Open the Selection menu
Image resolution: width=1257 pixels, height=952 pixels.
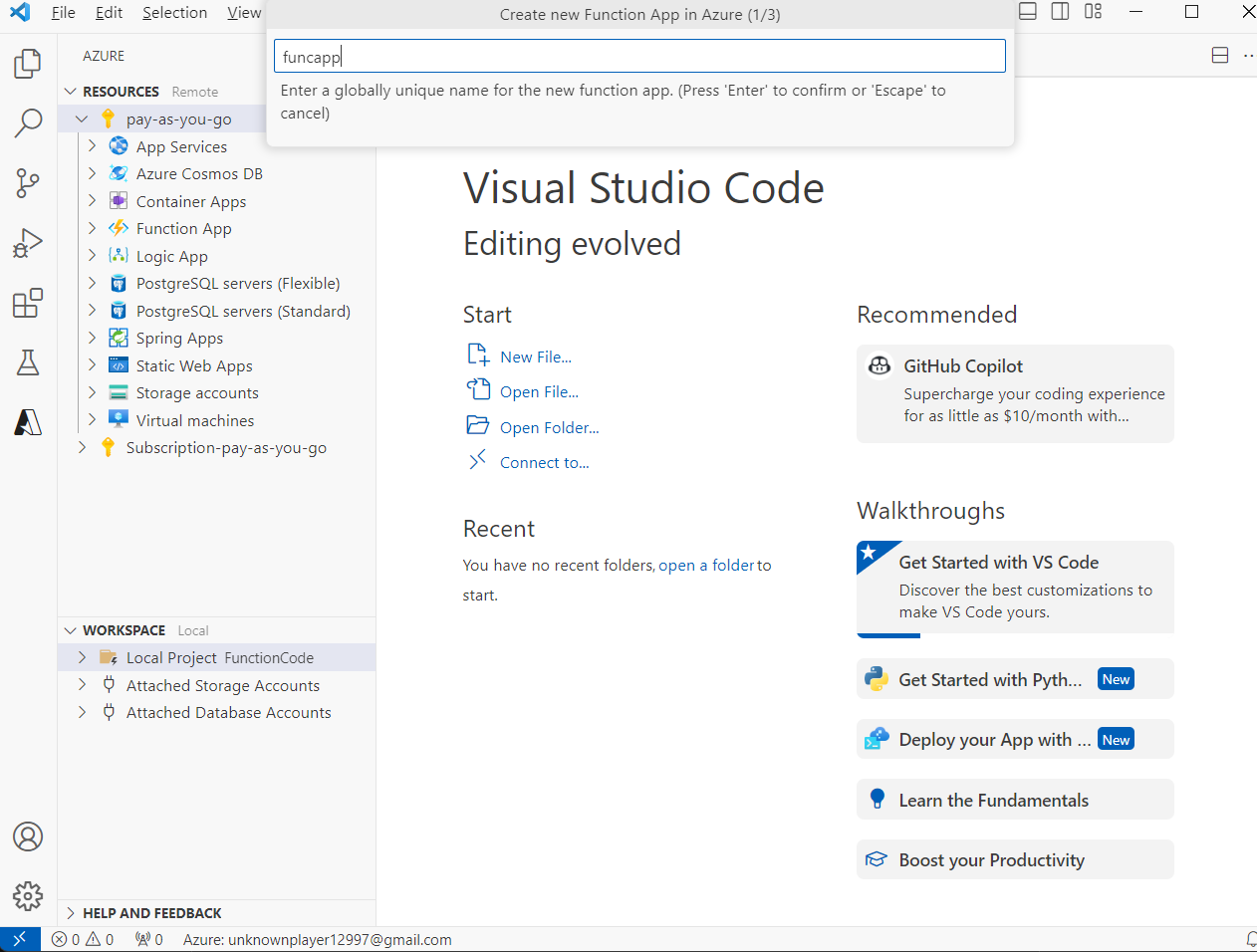click(174, 13)
